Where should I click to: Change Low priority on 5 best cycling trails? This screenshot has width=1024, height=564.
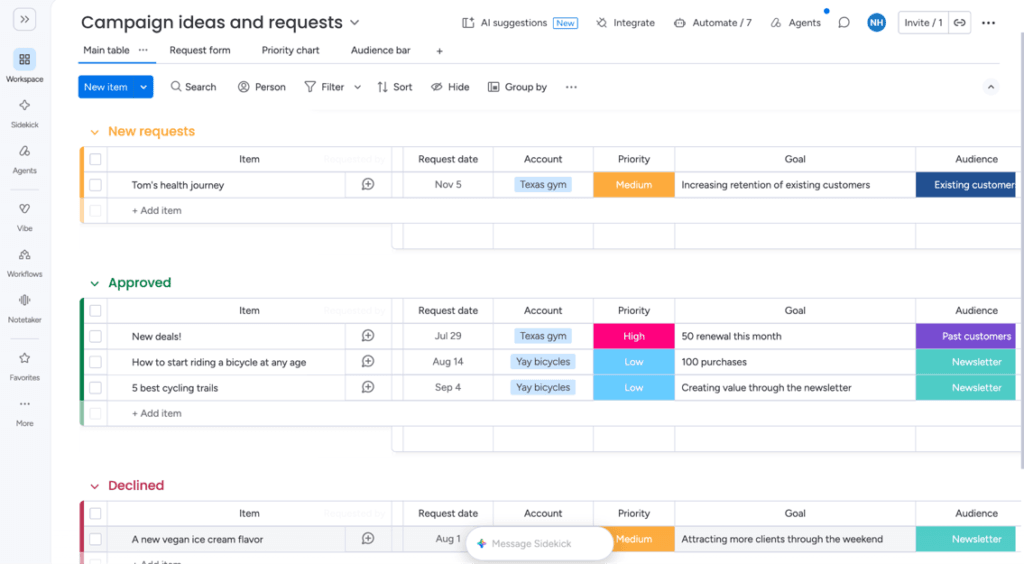click(x=633, y=387)
